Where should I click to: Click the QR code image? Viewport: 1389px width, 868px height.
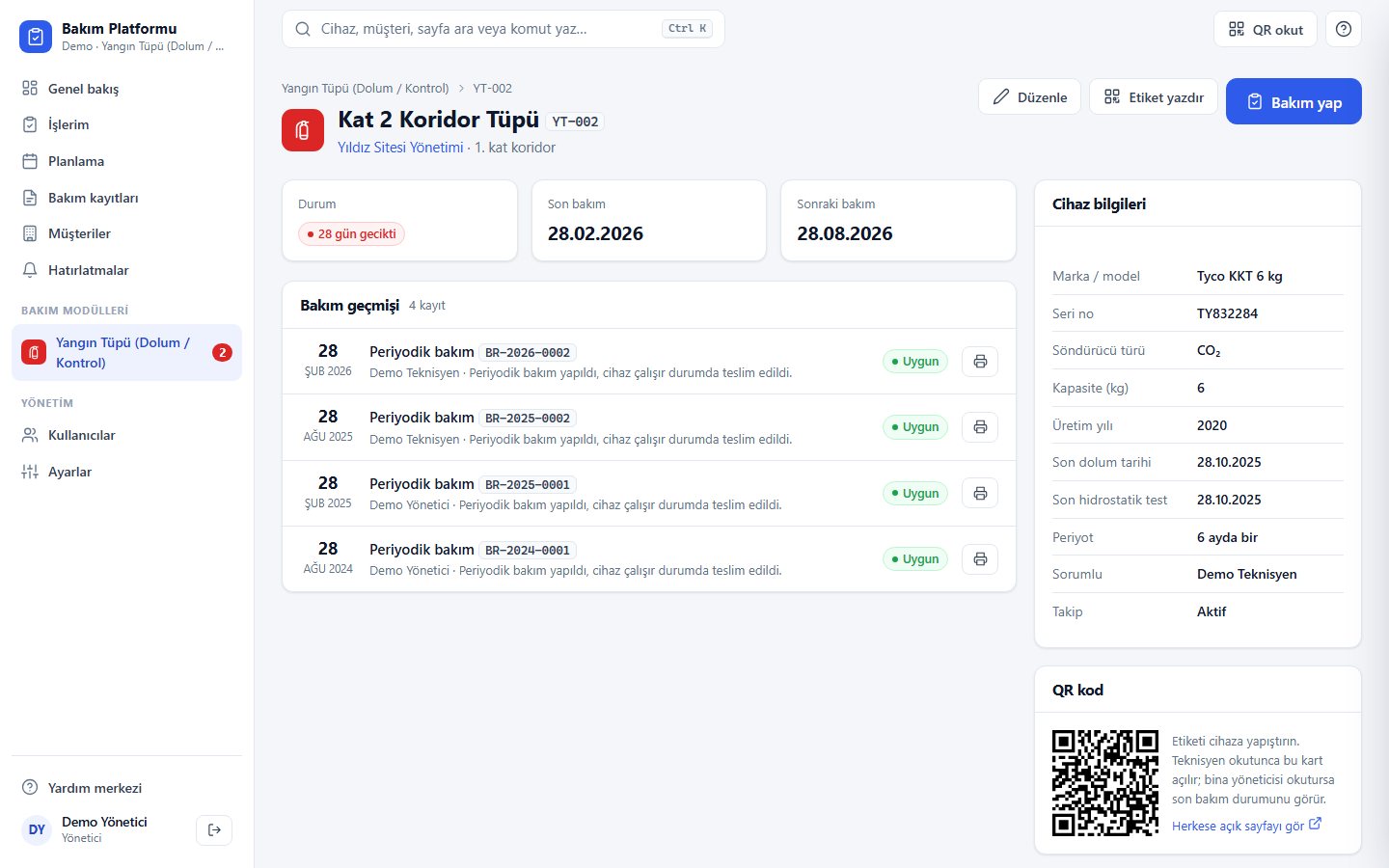pyautogui.click(x=1105, y=783)
